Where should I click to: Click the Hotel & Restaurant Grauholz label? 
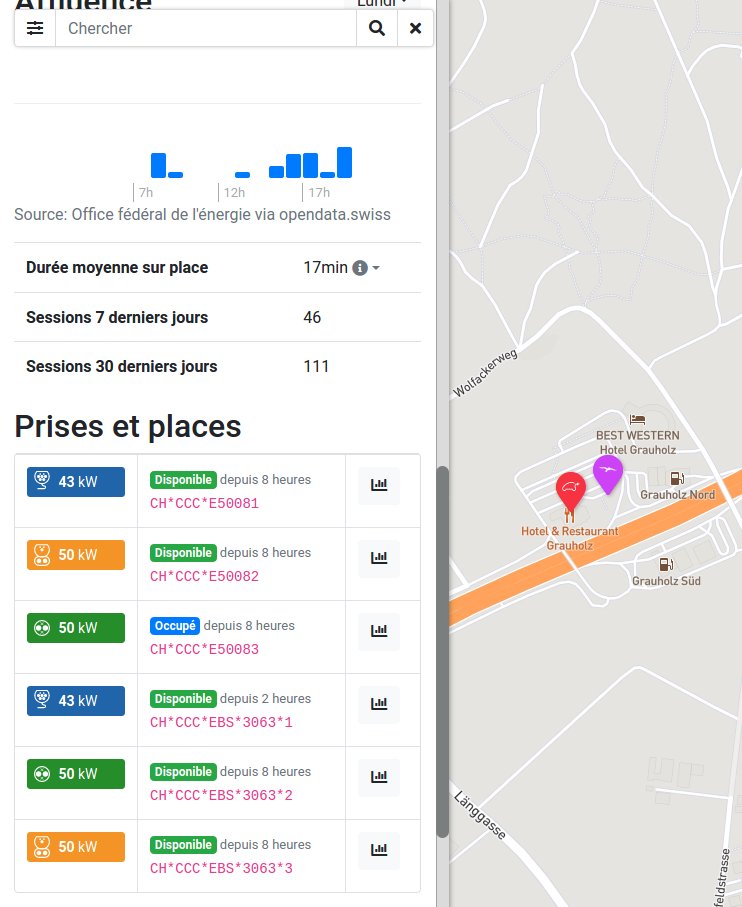tap(570, 538)
